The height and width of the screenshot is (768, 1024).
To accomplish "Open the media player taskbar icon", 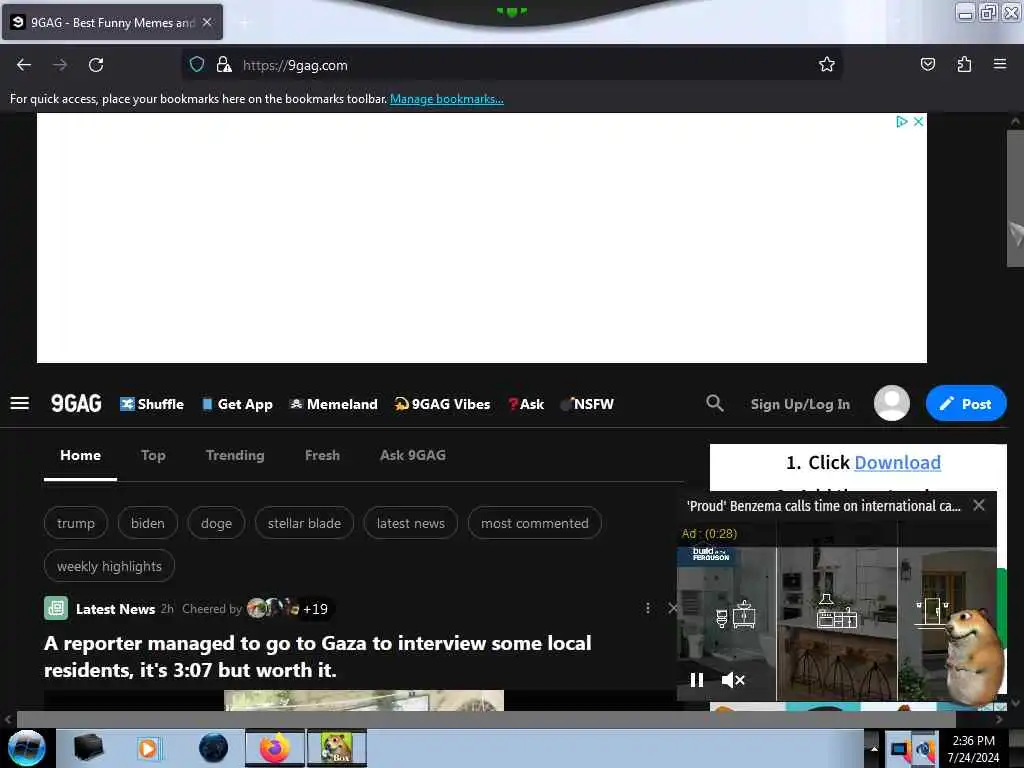I will (x=148, y=748).
